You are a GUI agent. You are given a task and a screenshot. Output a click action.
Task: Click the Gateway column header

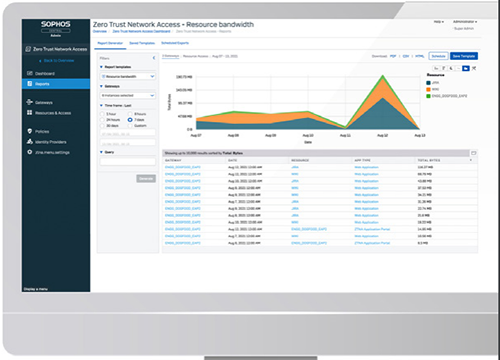coord(173,160)
